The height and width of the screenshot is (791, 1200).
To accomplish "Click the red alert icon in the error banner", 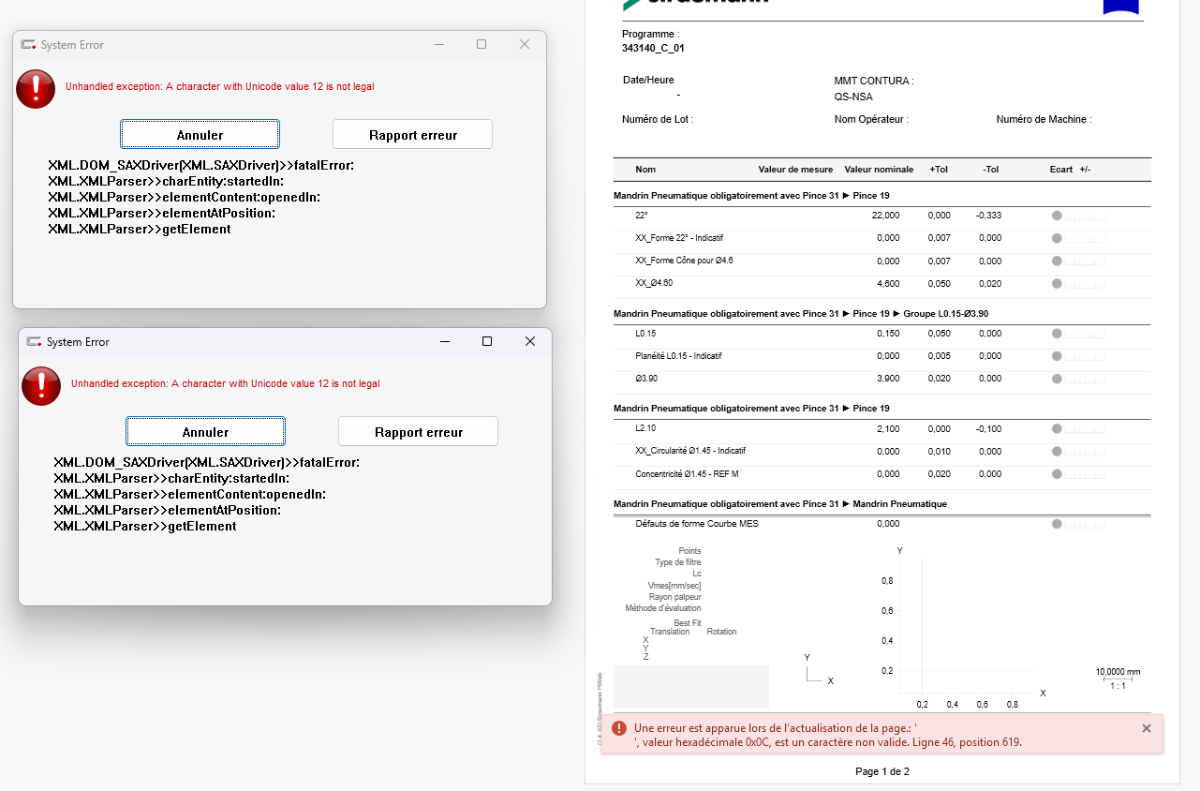I will pos(619,728).
